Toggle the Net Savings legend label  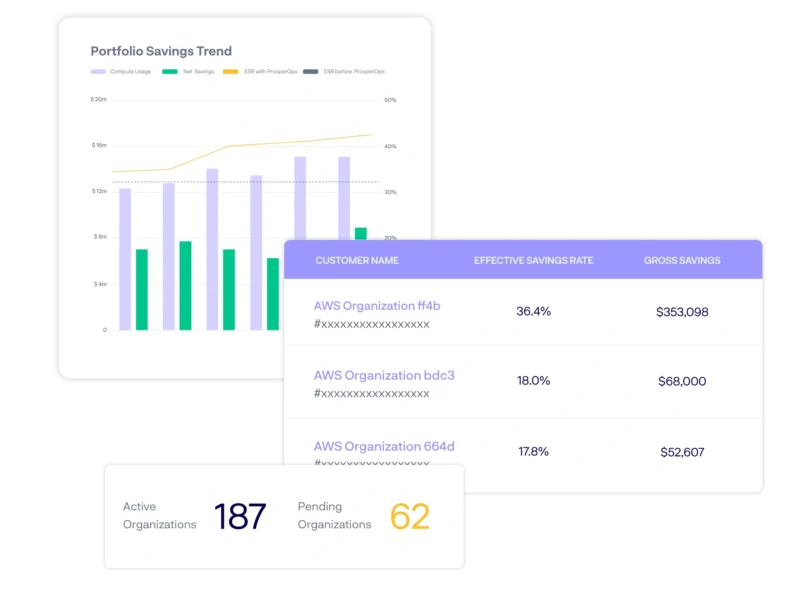click(x=198, y=72)
